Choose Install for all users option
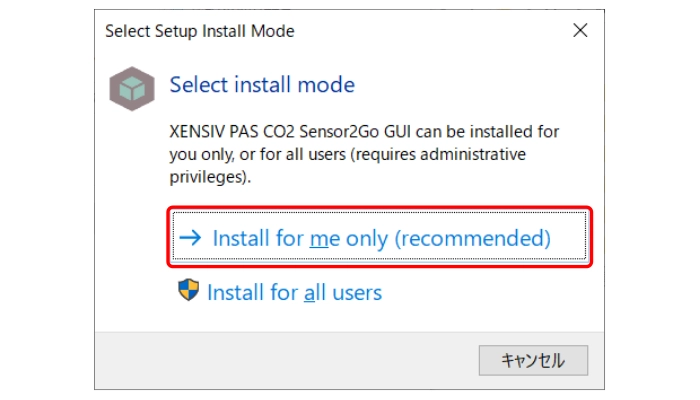 (280, 292)
